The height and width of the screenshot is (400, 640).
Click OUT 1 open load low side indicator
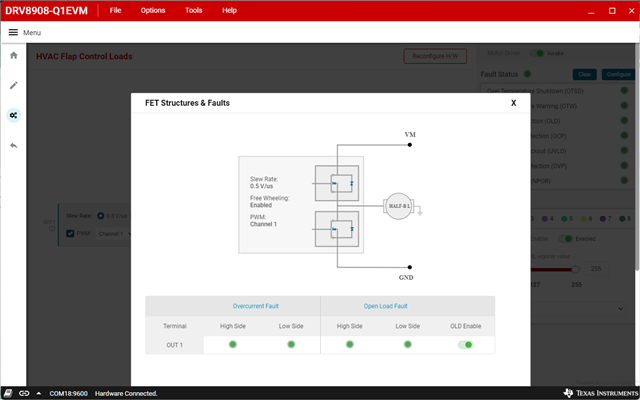pos(408,344)
